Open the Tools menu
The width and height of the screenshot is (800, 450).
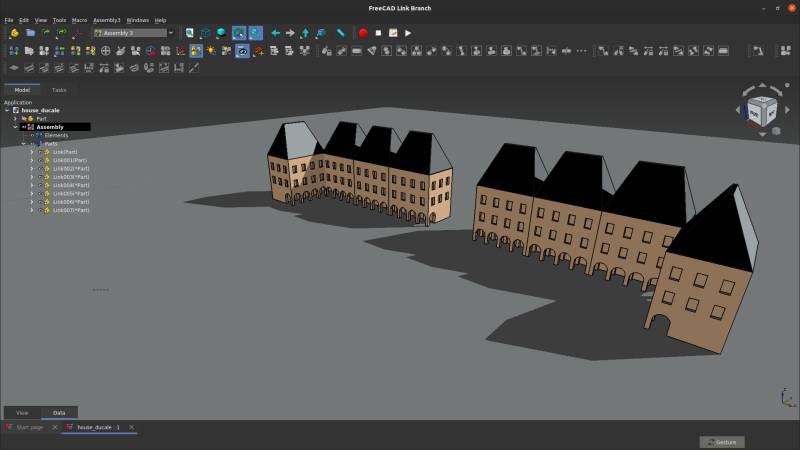point(59,20)
